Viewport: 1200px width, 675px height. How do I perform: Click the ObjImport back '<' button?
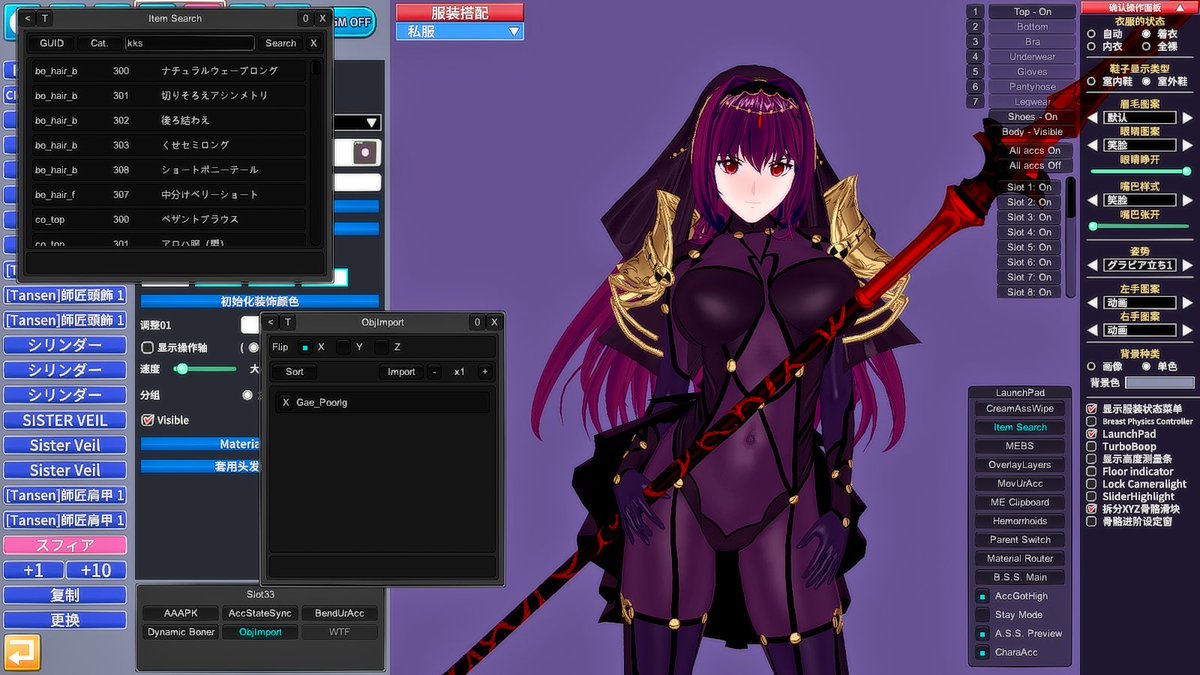271,322
